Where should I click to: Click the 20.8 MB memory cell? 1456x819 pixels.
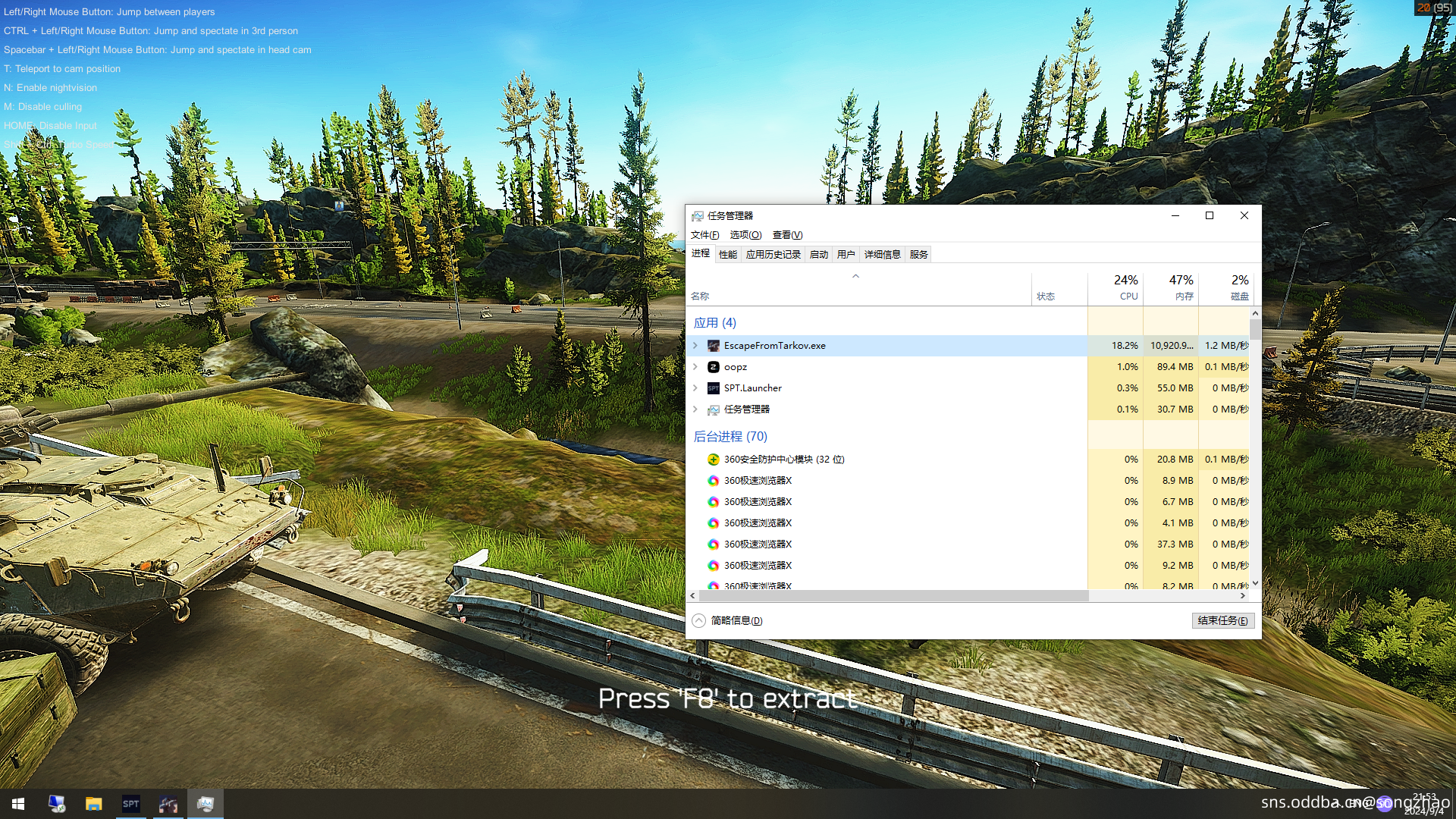point(1171,460)
